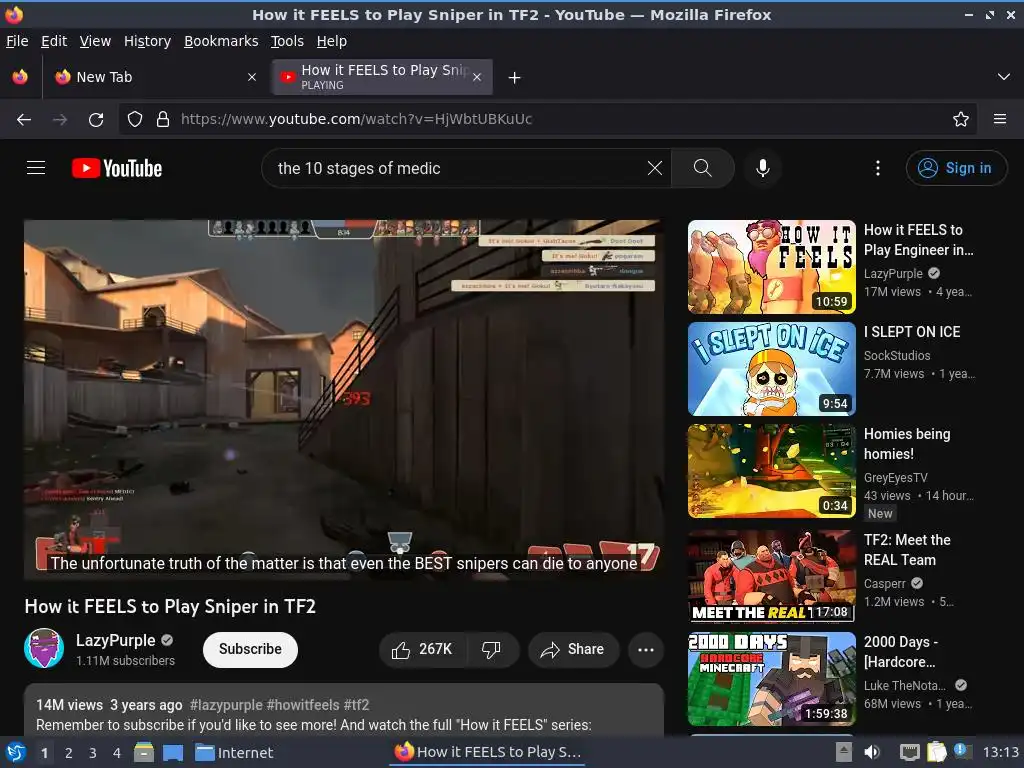Go to the YouTube home logo
The width and height of the screenshot is (1024, 768).
(117, 168)
